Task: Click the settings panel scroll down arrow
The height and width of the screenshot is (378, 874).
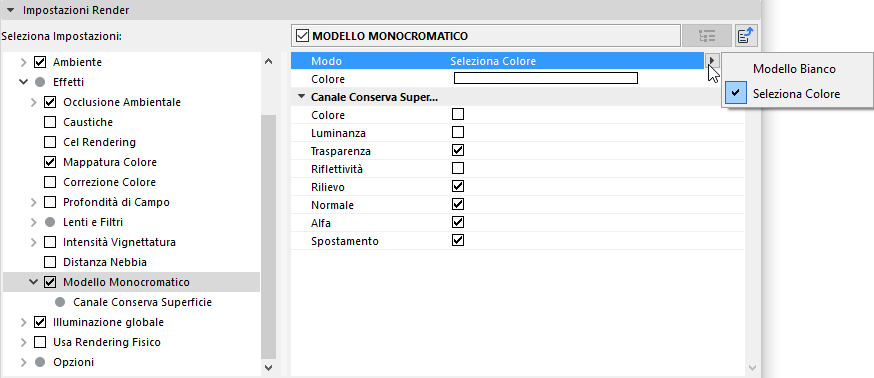Action: [752, 368]
